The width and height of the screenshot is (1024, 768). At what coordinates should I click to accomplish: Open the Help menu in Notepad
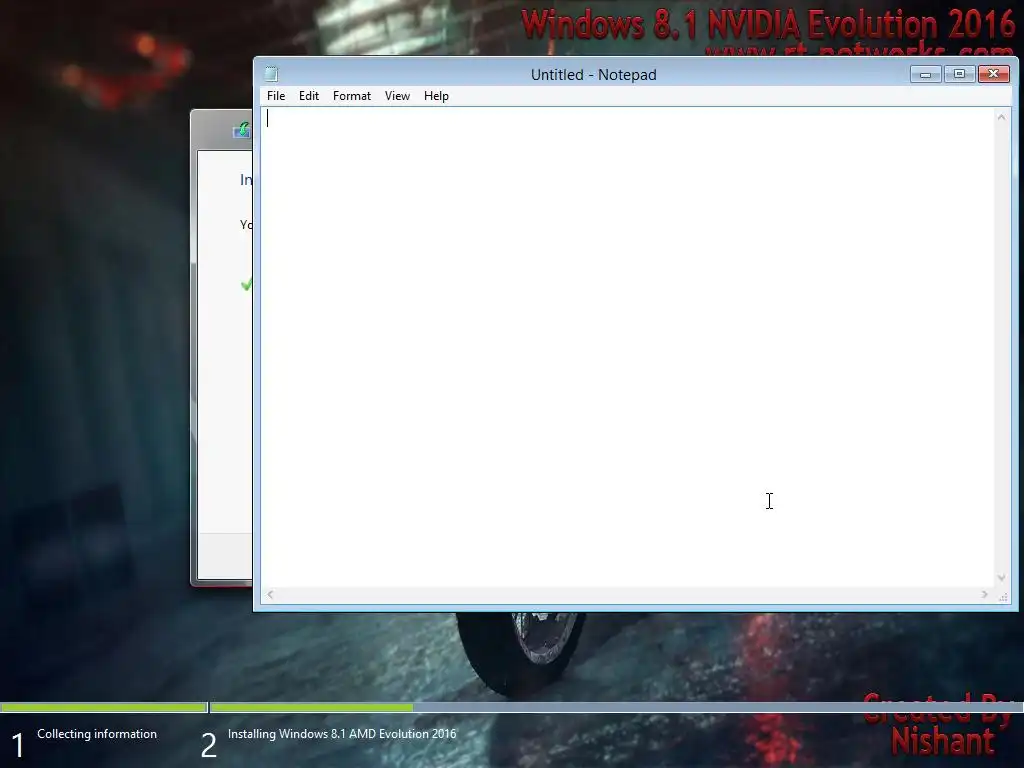[x=436, y=96]
